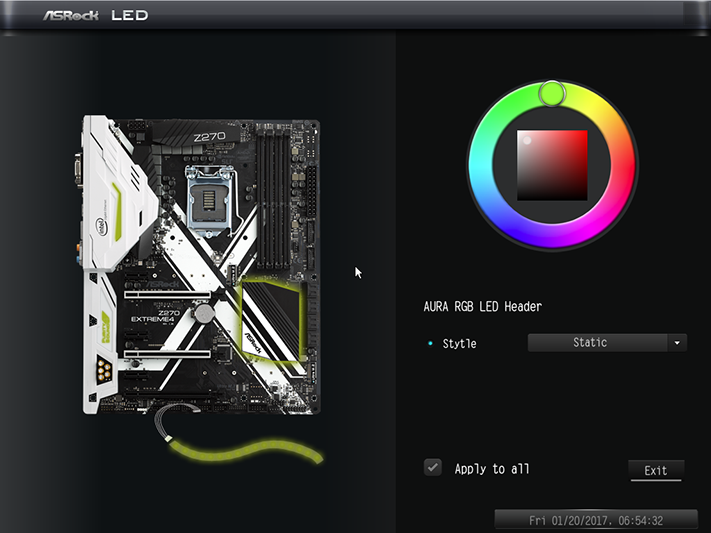Click the Stytle label text

click(459, 343)
